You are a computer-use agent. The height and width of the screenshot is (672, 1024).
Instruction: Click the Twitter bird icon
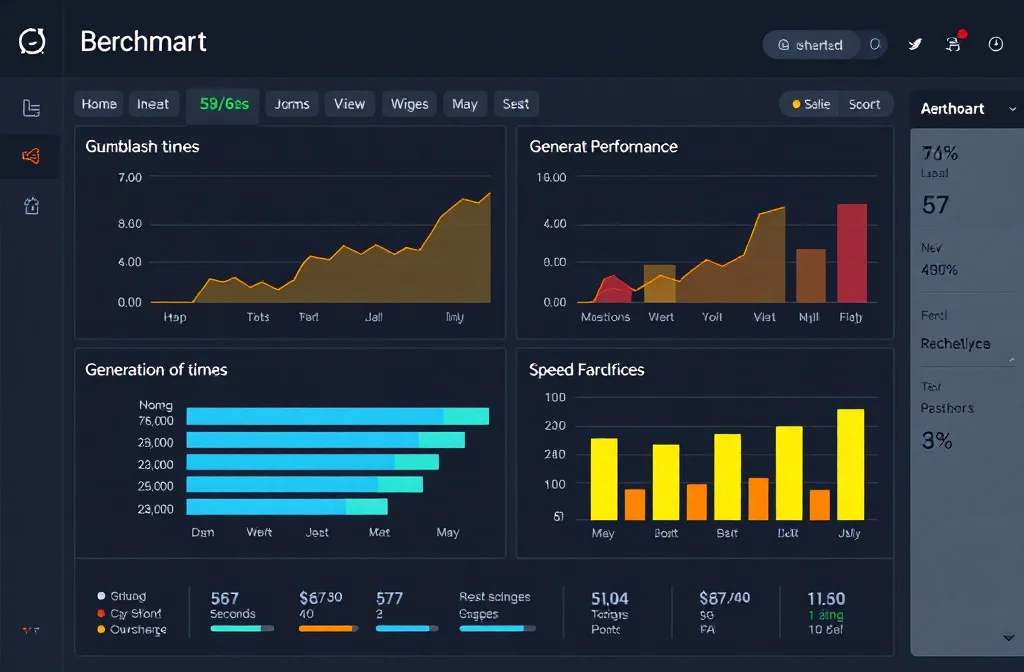point(914,44)
